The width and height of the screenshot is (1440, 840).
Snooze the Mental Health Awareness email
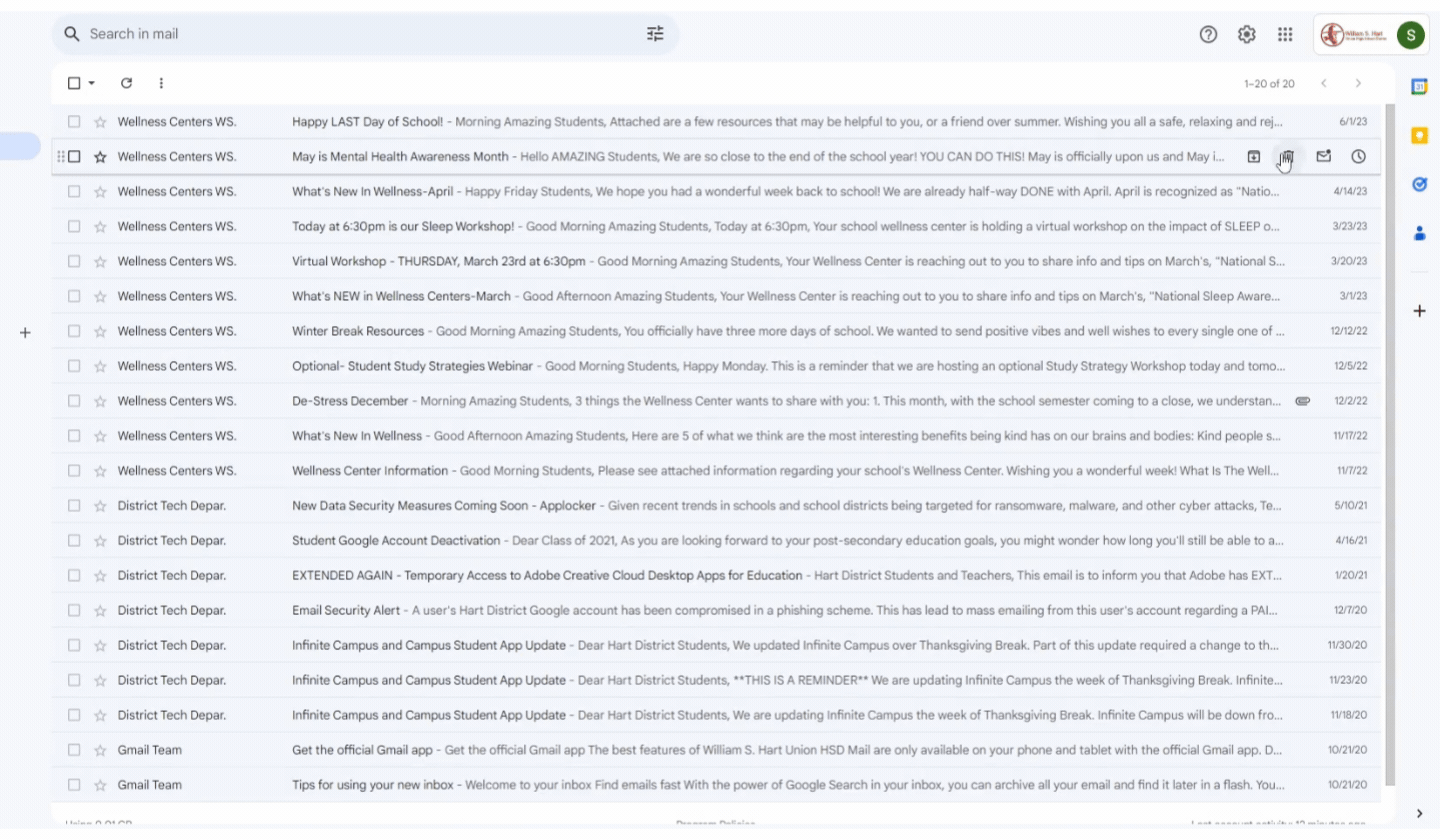coord(1358,156)
